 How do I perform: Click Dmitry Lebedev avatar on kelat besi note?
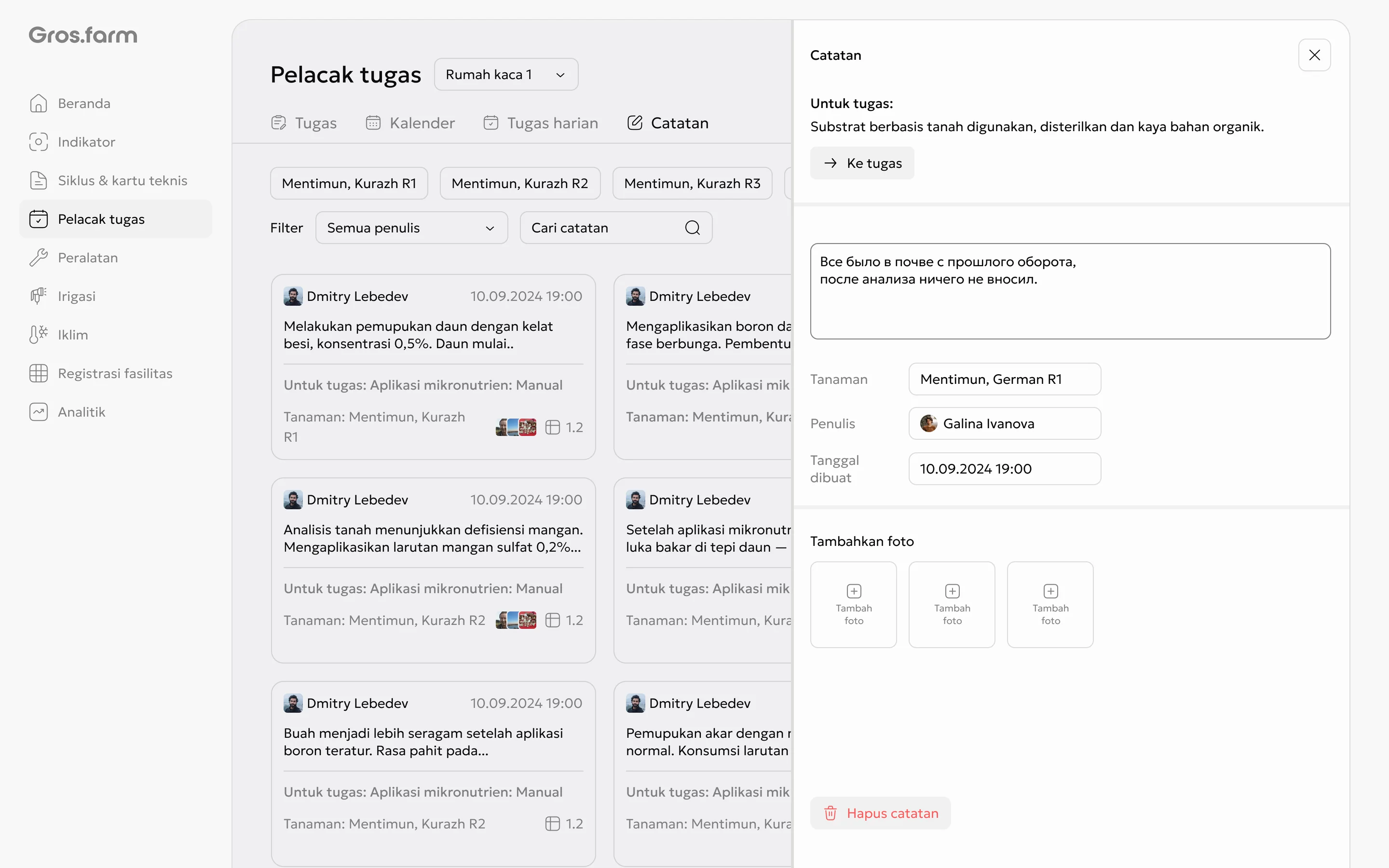(x=293, y=296)
